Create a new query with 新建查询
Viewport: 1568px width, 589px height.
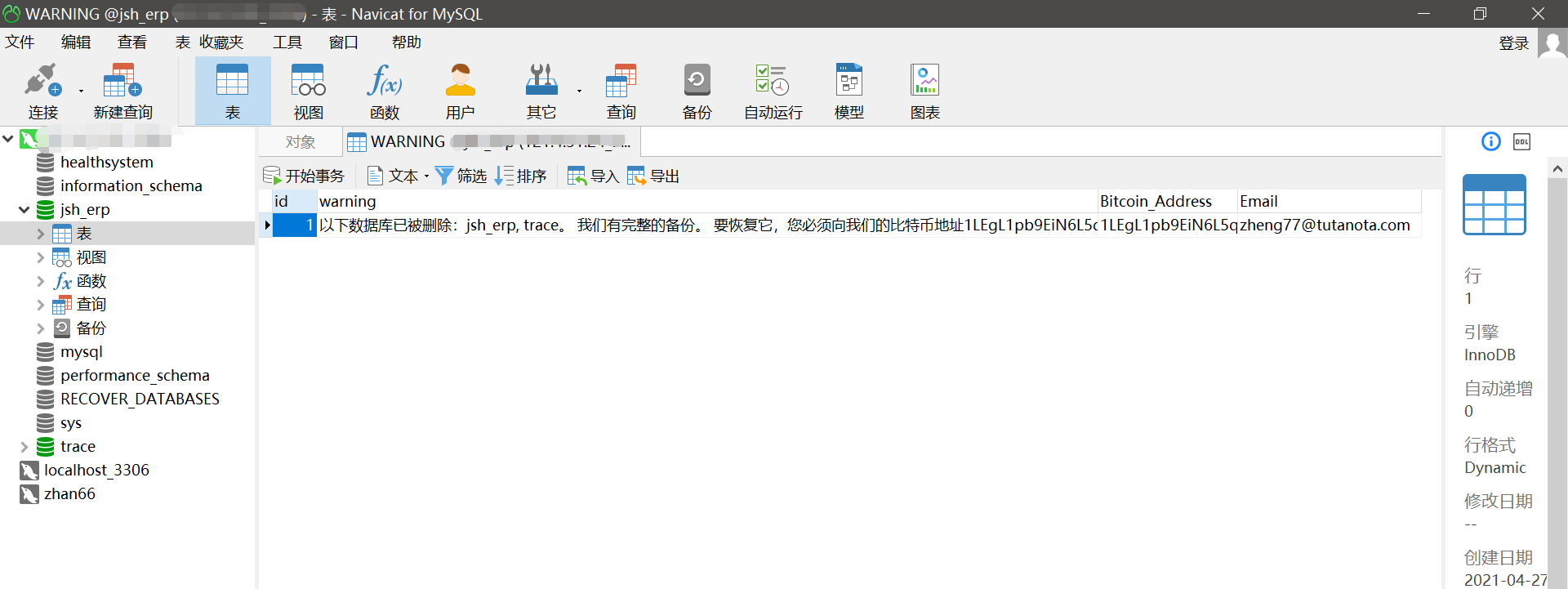pyautogui.click(x=123, y=91)
